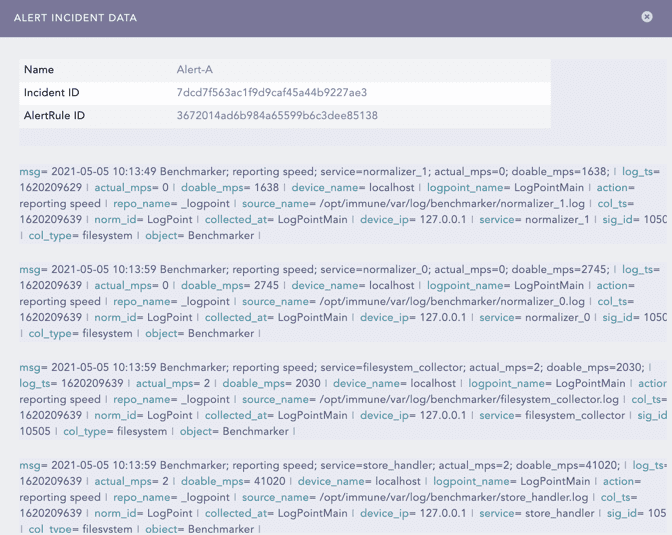672x535 pixels.
Task: Close the Alert Incident Data dialog
Action: click(x=647, y=17)
